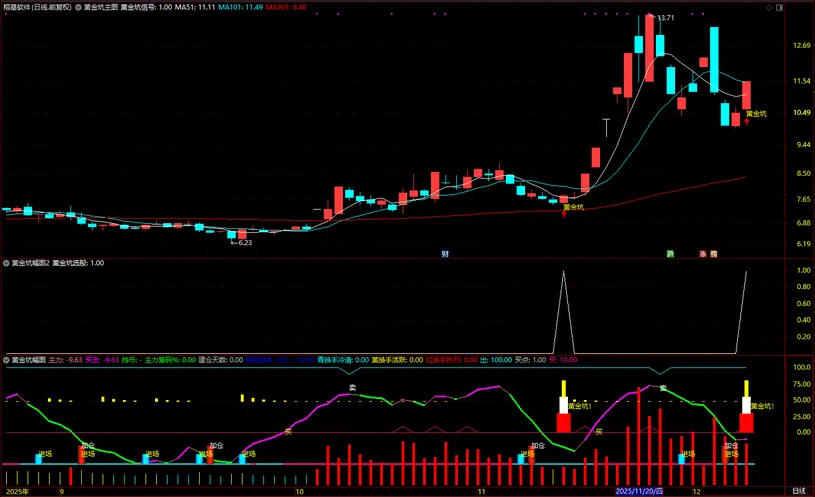Click 10.49 on the price axis
Screen dimensions: 815x497
[802, 113]
